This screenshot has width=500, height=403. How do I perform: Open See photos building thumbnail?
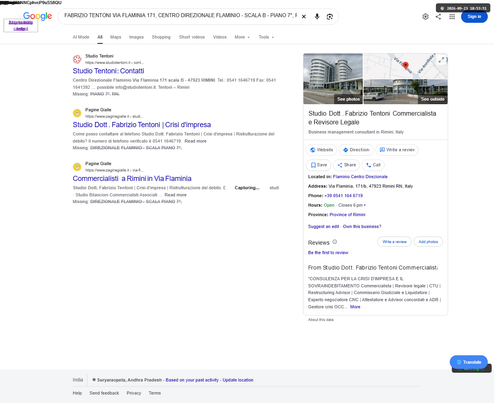tap(333, 79)
